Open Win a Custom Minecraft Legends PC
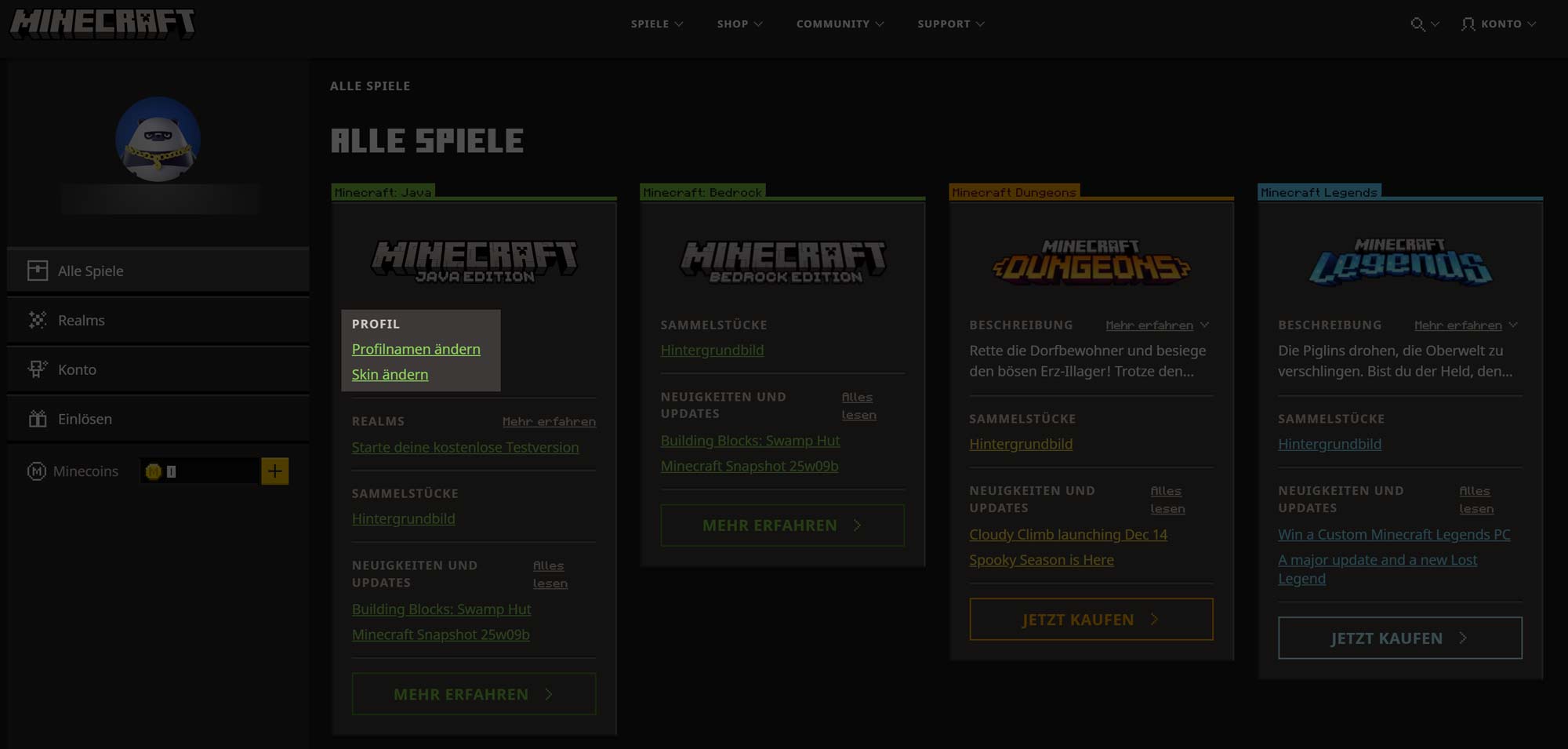 [1394, 535]
